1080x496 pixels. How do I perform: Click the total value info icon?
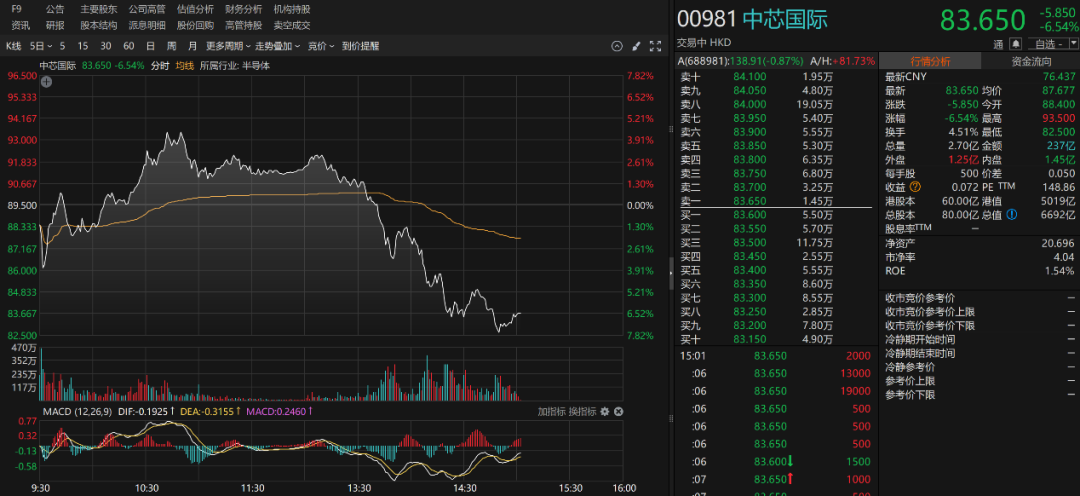click(x=1011, y=214)
